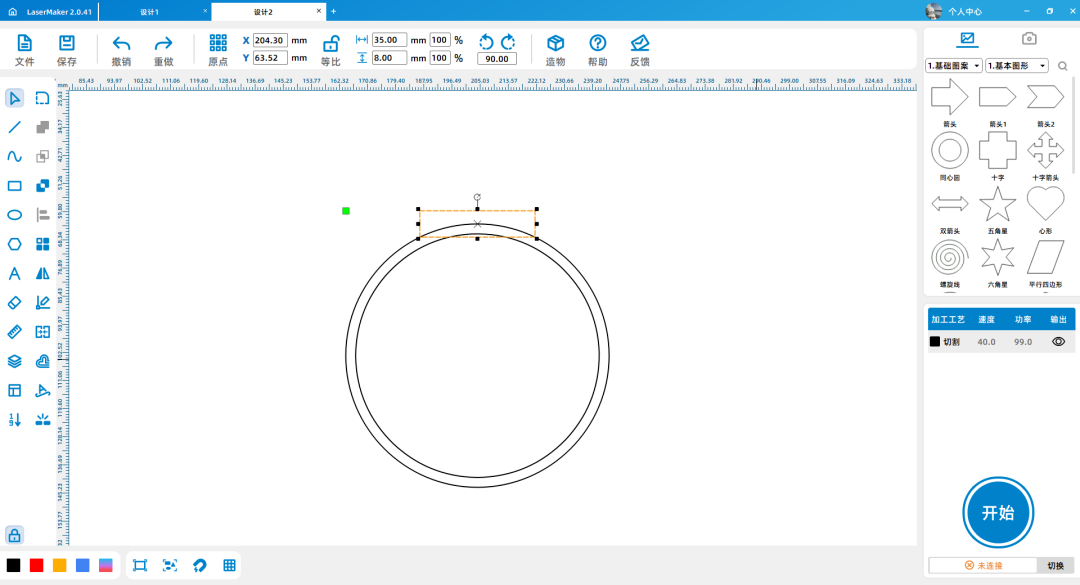Viewport: 1080px width, 585px height.
Task: Select the polygon hexagon tool
Action: coord(15,244)
